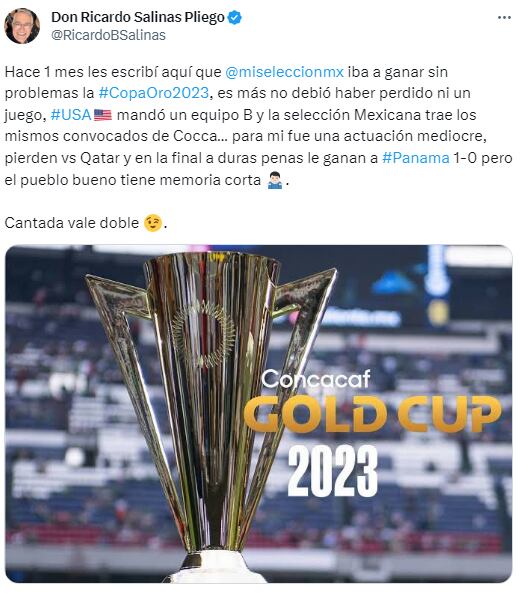Open the Don Ricardo Salinas Pliego display name

click(138, 17)
